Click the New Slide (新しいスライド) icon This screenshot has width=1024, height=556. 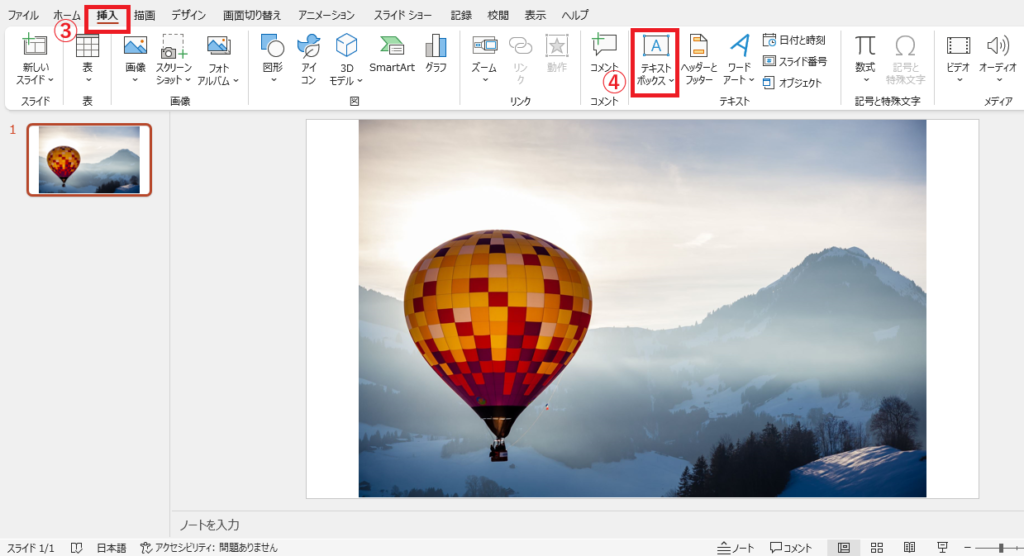[35, 46]
